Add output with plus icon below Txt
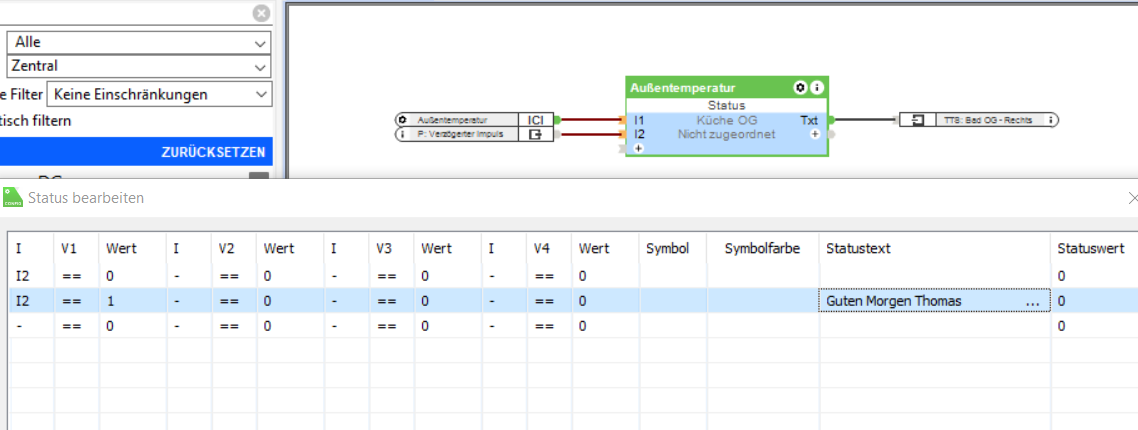 (815, 134)
